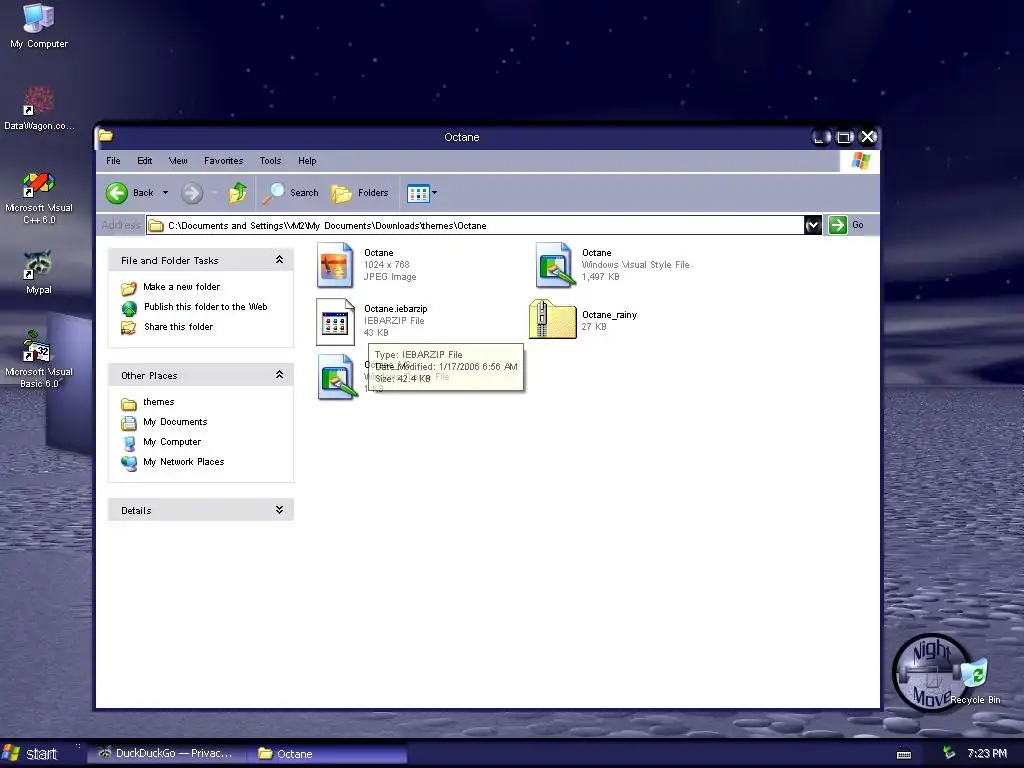This screenshot has height=768, width=1024.
Task: Open the View menu
Action: tap(178, 161)
